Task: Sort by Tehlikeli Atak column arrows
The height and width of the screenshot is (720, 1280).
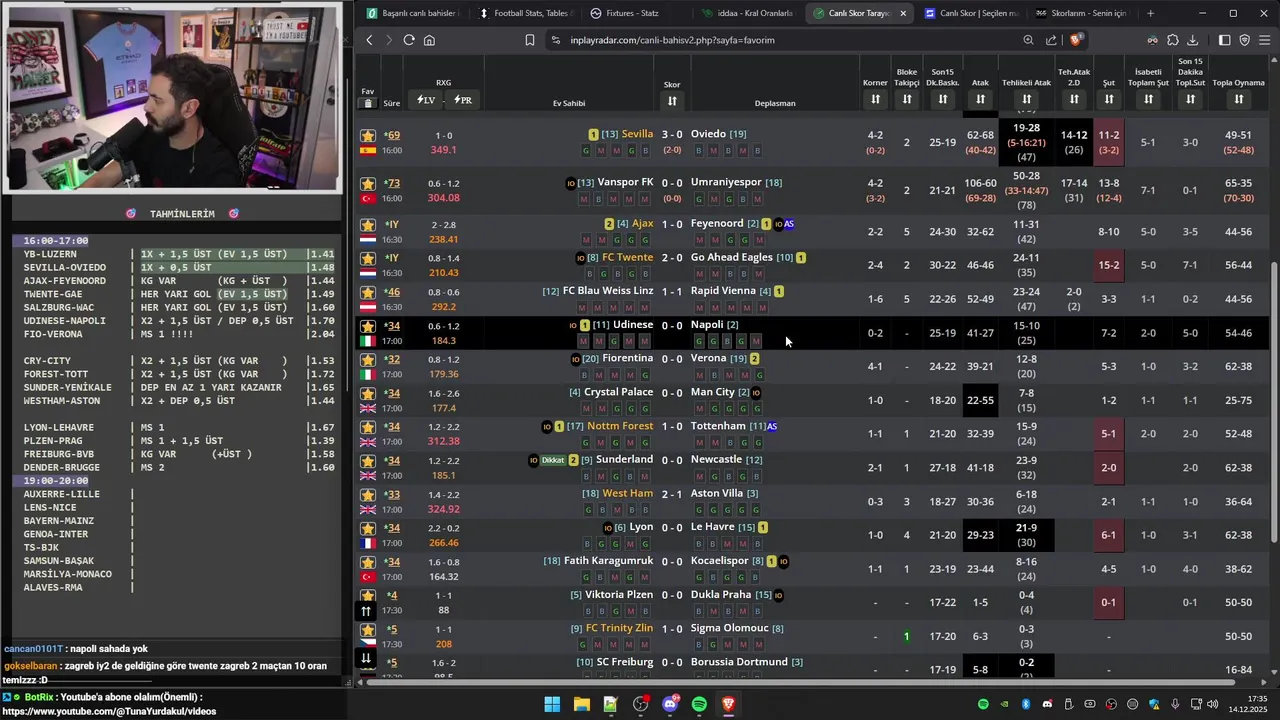Action: 1026,99
